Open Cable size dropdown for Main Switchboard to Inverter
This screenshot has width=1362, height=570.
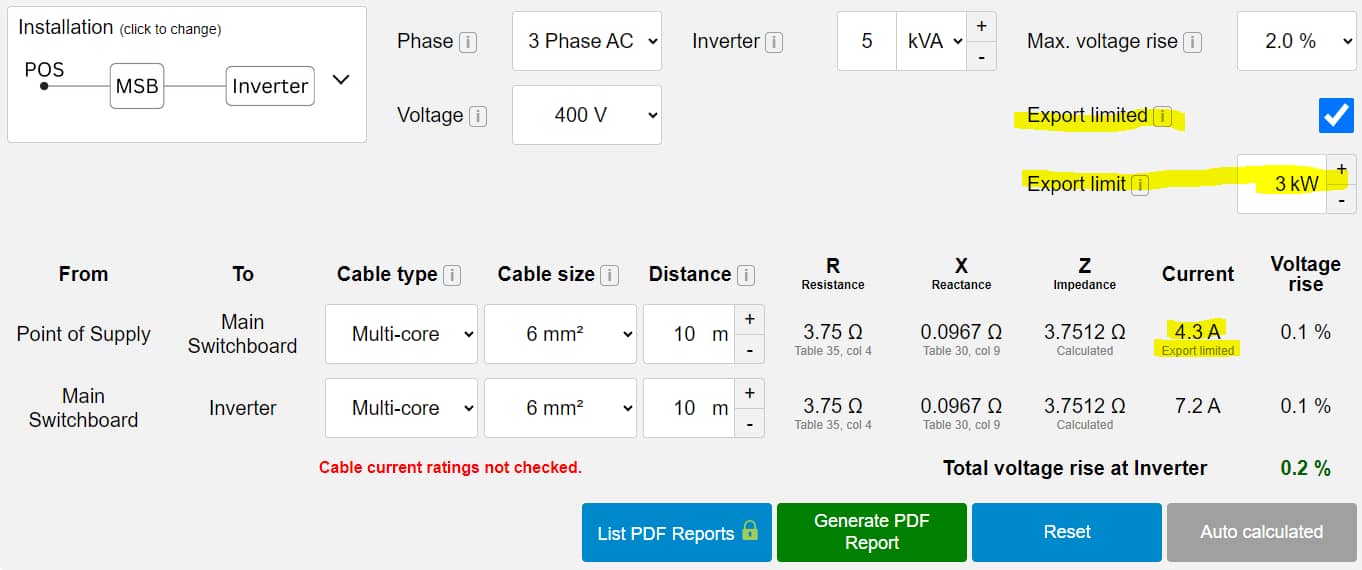point(560,408)
